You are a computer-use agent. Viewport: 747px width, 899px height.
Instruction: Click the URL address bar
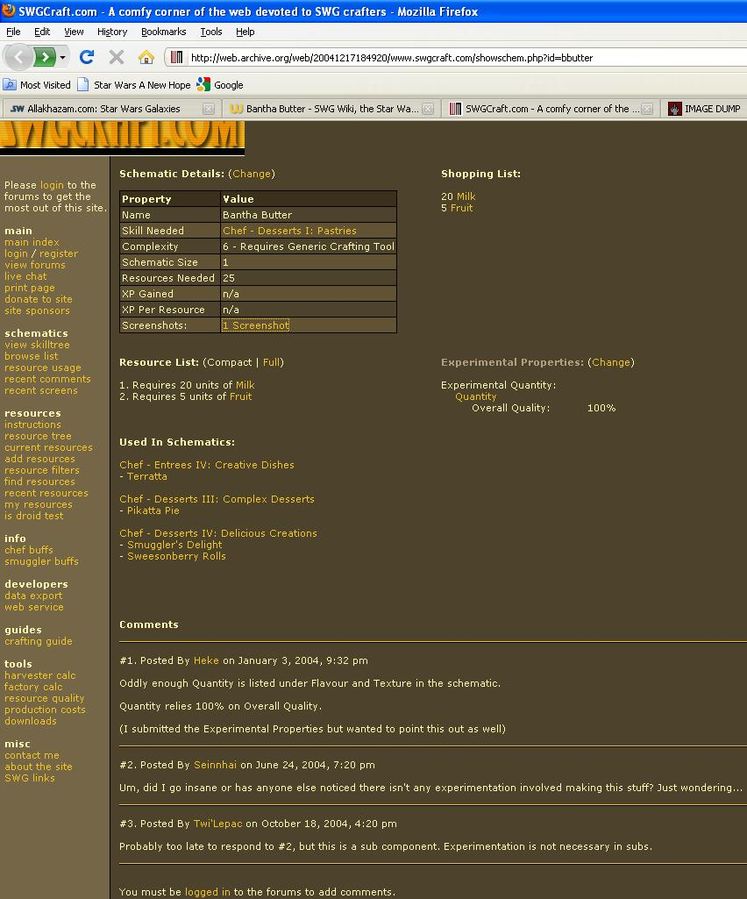click(x=450, y=58)
